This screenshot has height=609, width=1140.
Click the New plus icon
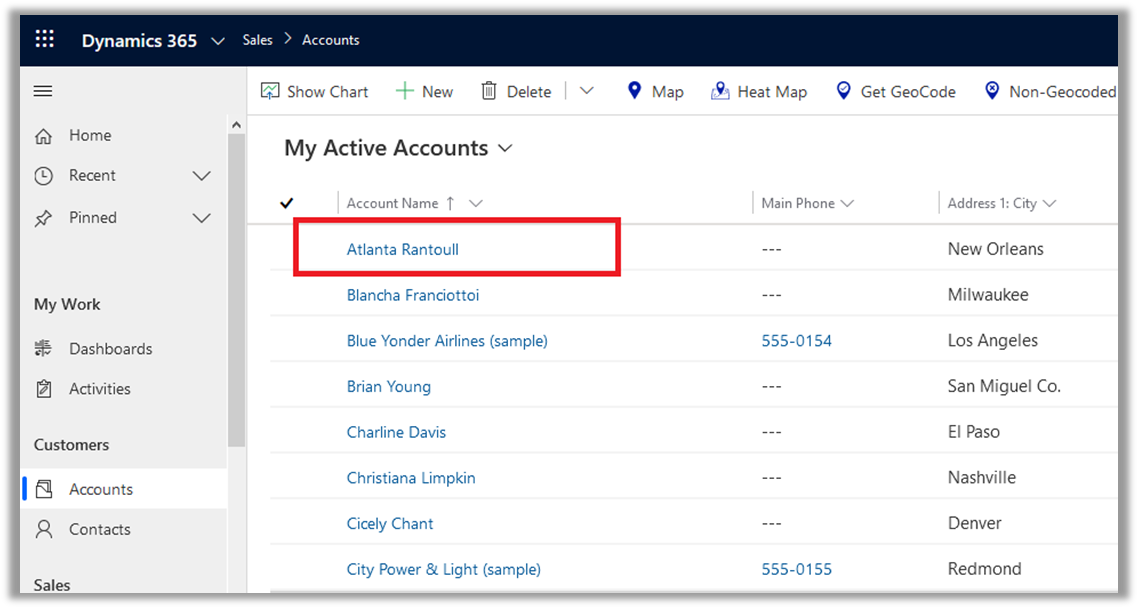tap(405, 91)
